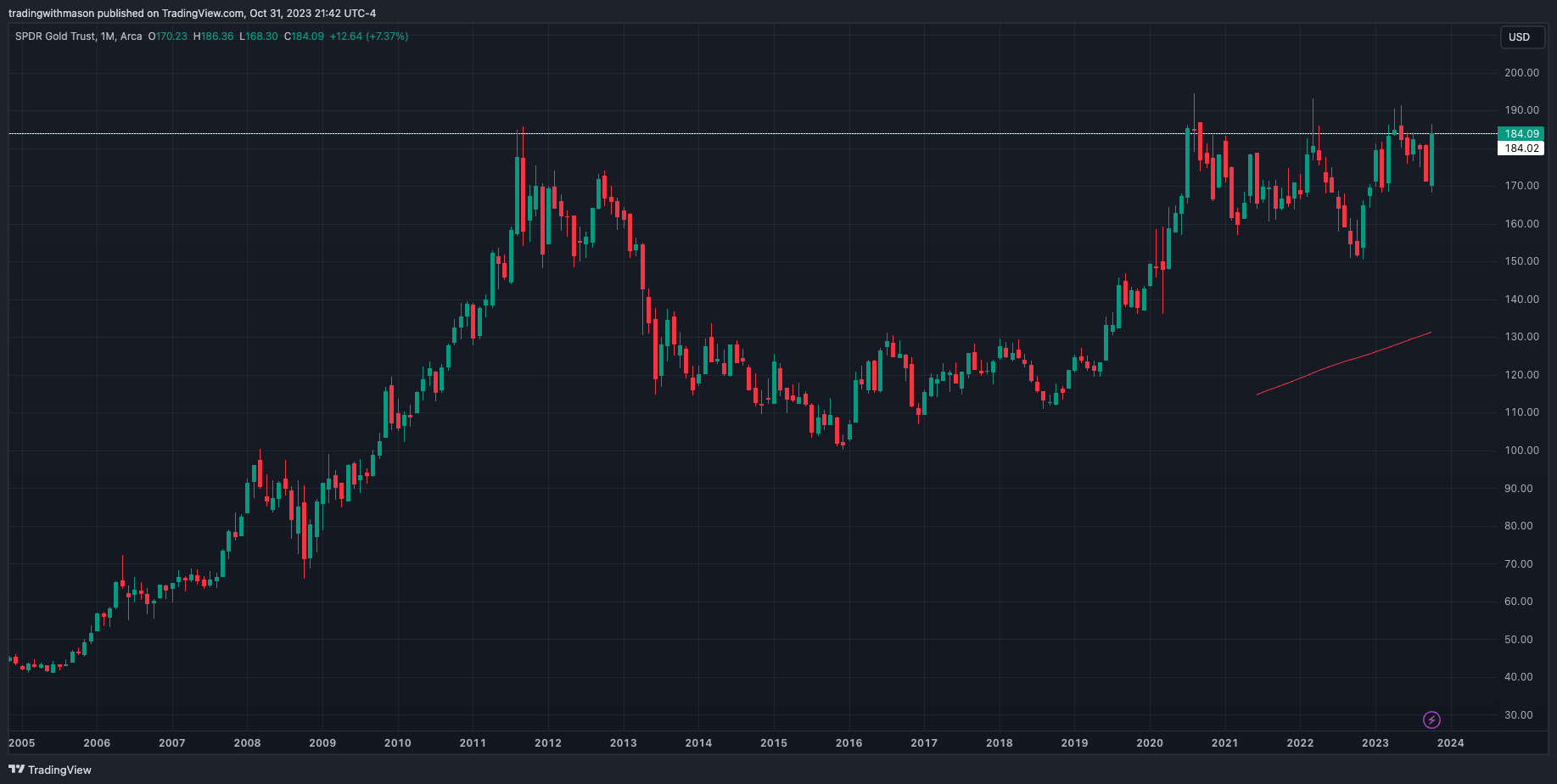Image resolution: width=1557 pixels, height=784 pixels.
Task: Click the 2010 label on time axis
Action: 398,743
